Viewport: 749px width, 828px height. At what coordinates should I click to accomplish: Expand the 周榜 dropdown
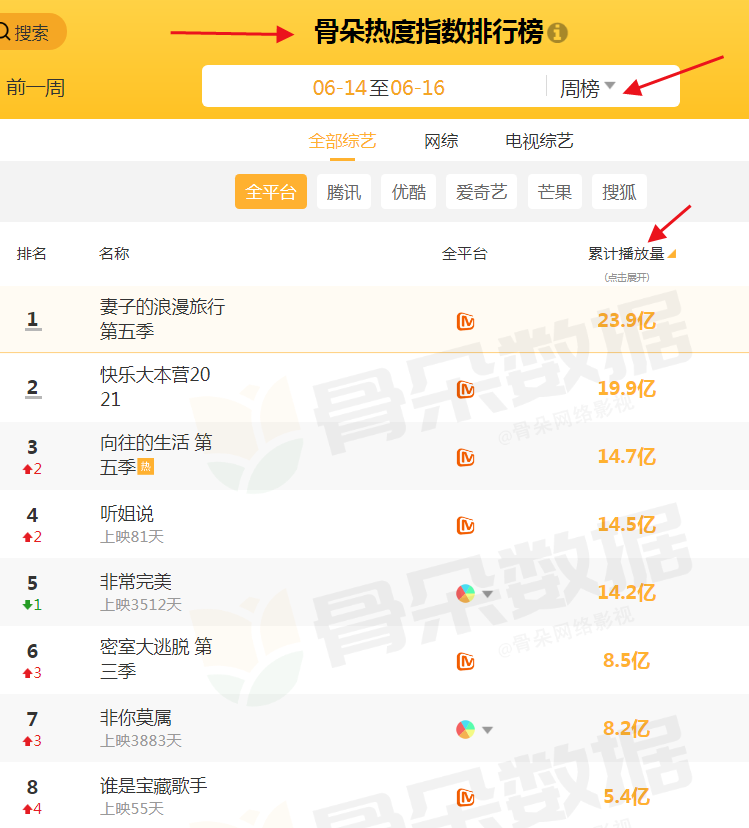[587, 88]
